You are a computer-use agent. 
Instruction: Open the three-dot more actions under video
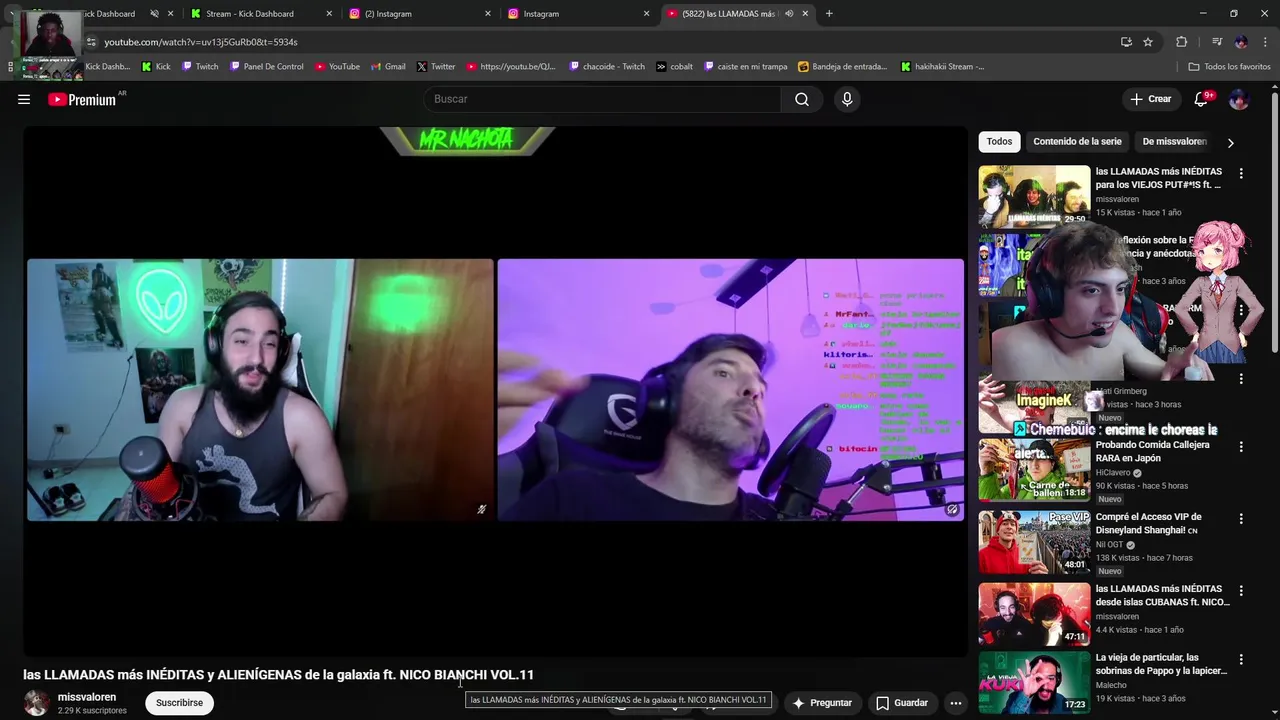tap(955, 703)
